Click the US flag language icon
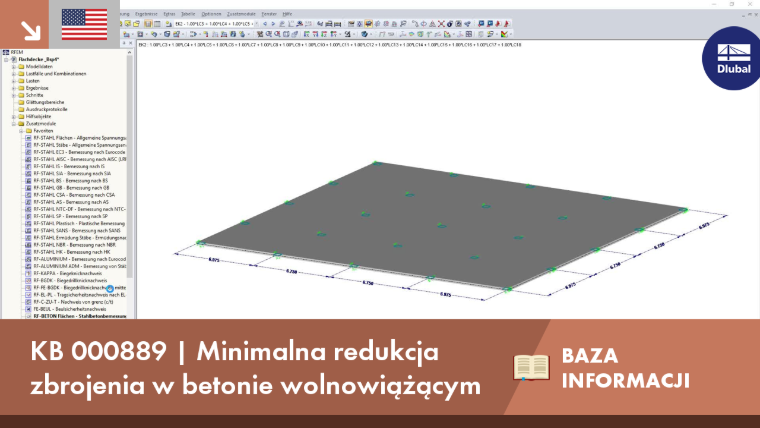 [x=84, y=24]
